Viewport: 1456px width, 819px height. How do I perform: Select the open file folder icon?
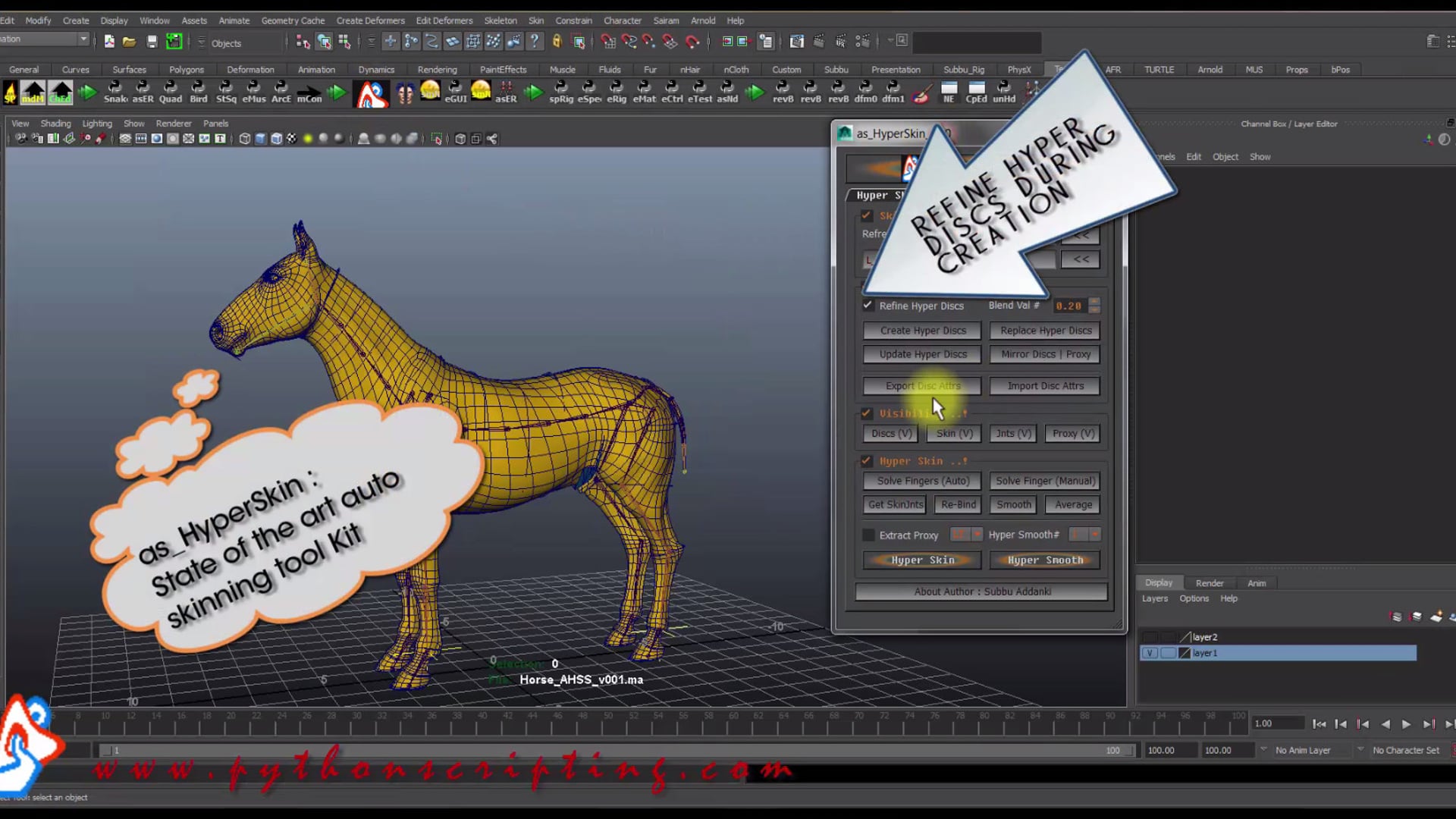point(130,42)
